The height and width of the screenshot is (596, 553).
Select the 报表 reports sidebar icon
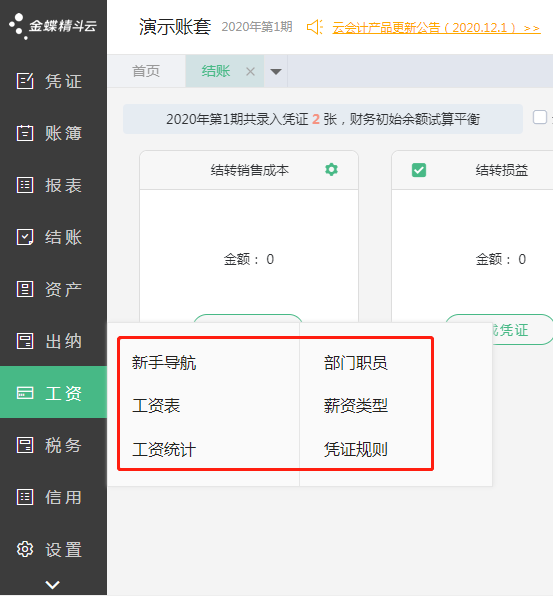click(x=25, y=185)
